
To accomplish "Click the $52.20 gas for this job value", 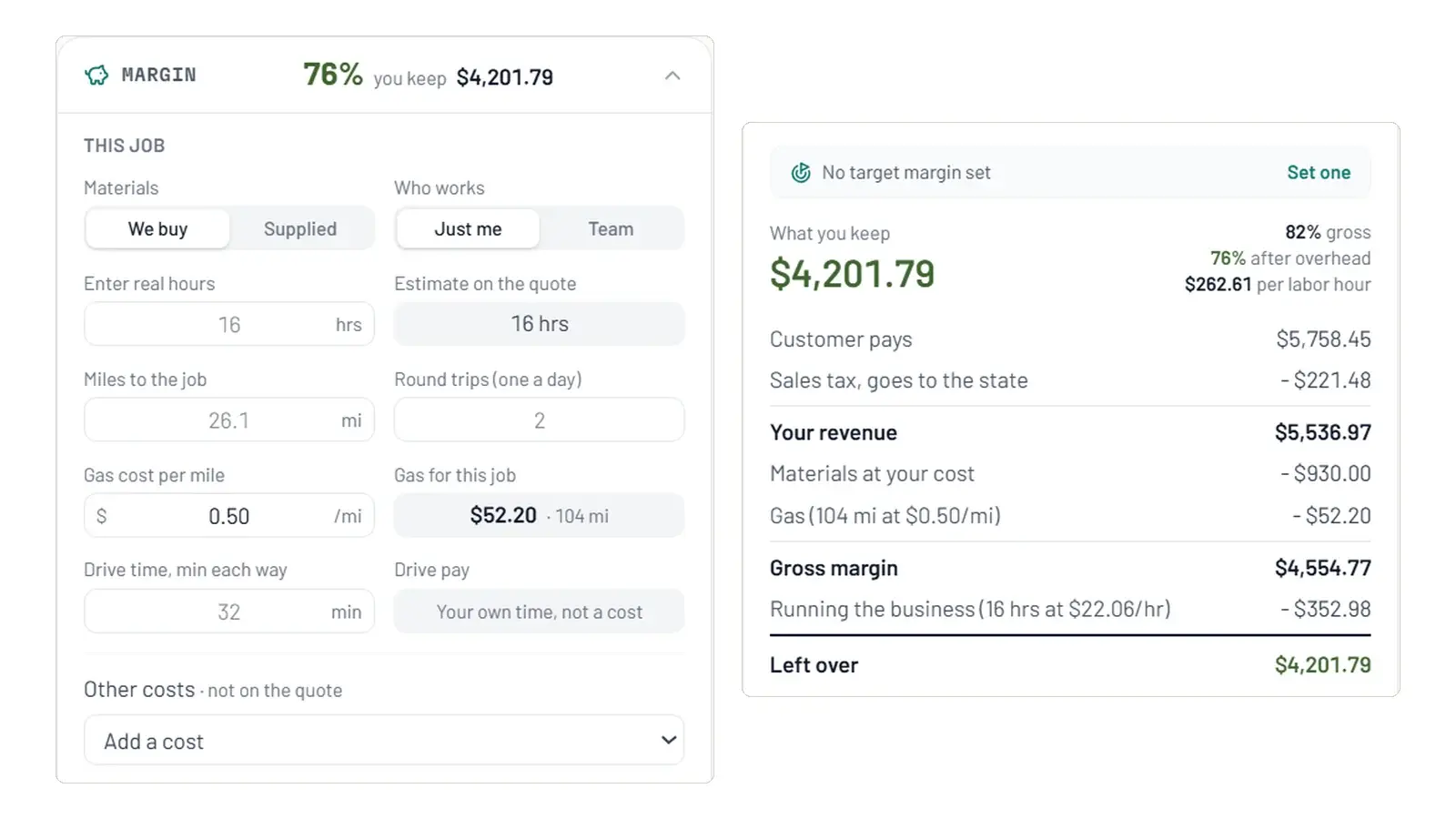I will [x=503, y=515].
